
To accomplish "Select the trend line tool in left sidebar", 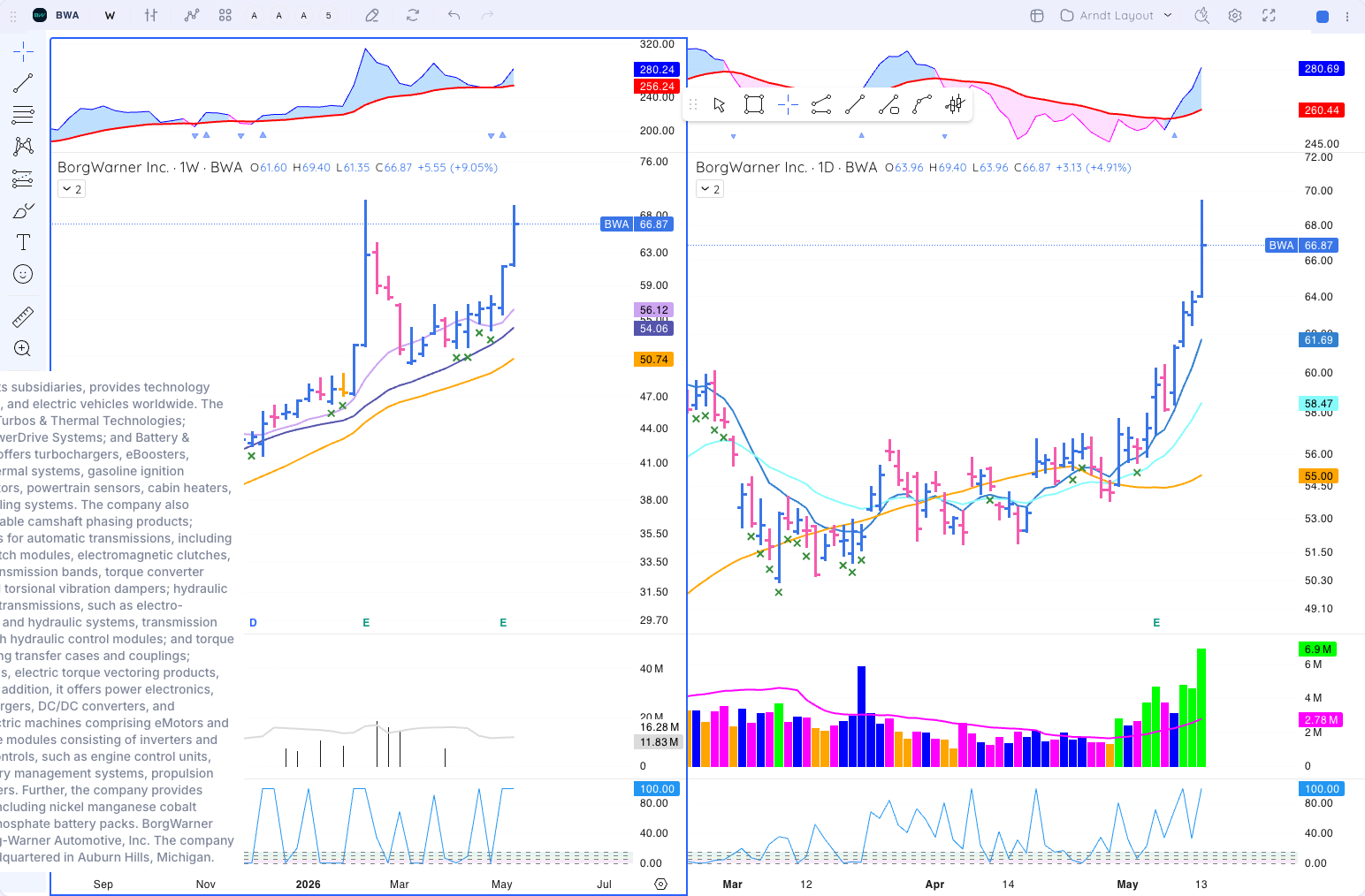I will point(23,83).
